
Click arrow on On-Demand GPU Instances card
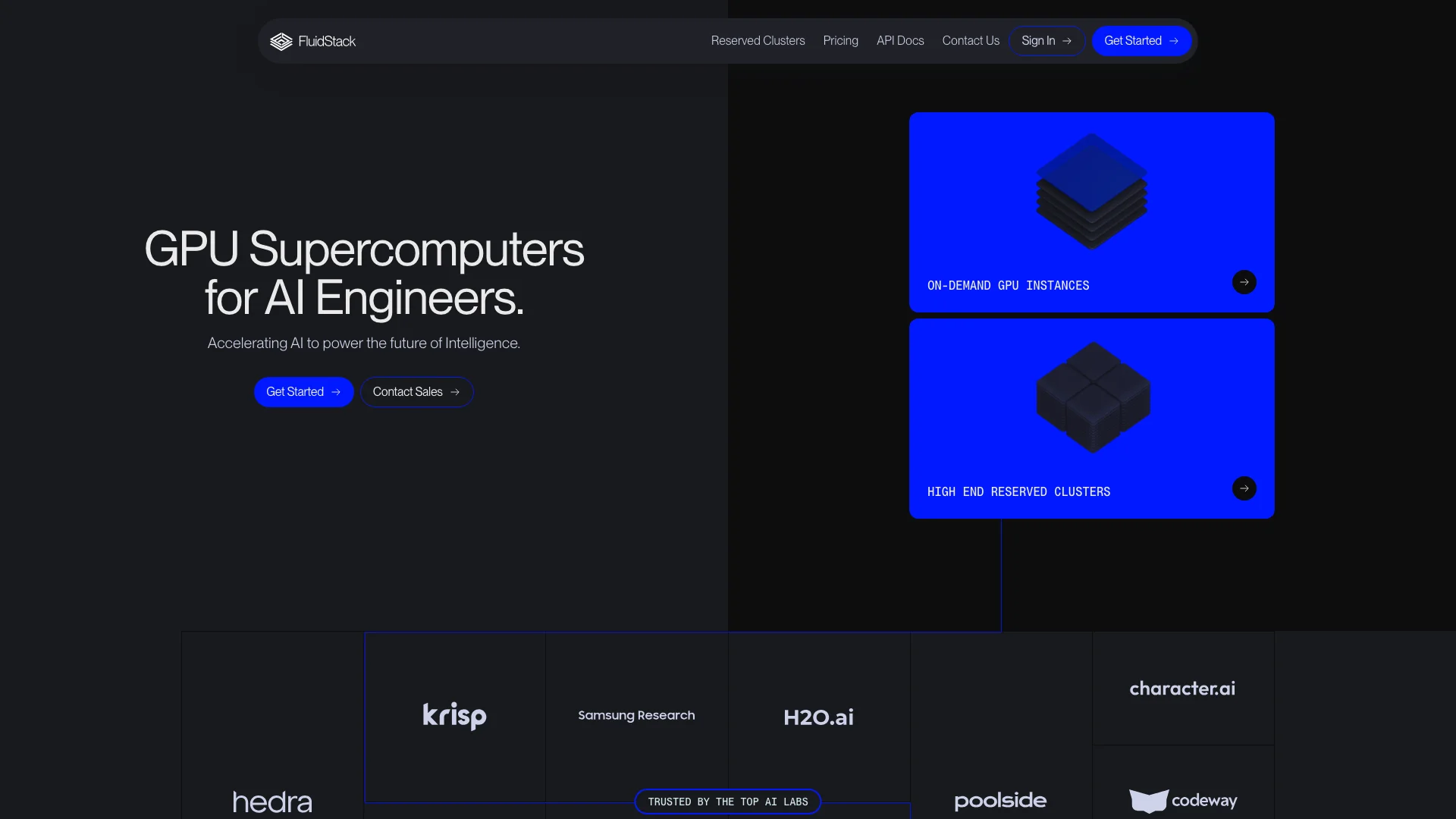pos(1244,282)
